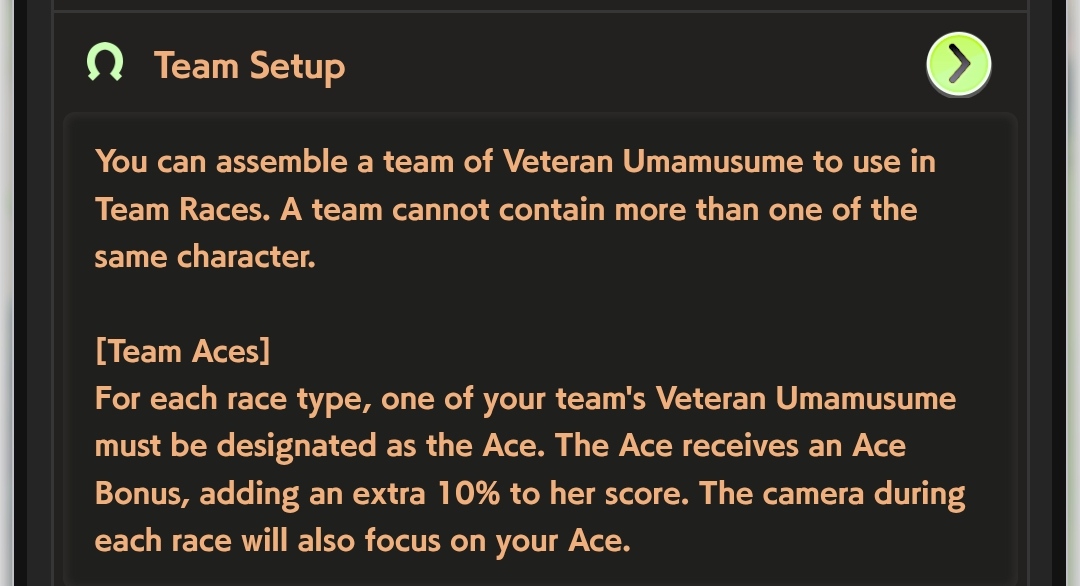Click the Team Setup heading text

[249, 66]
